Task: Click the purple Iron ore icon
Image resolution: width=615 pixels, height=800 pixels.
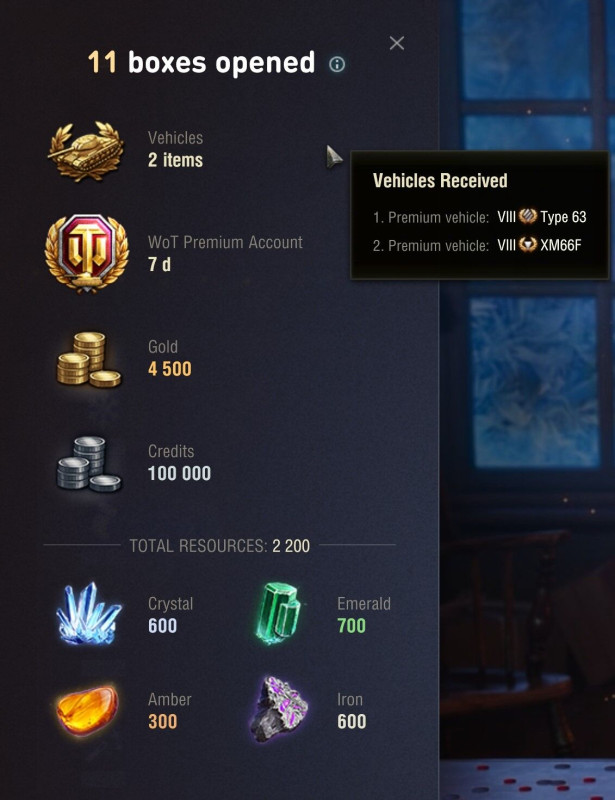Action: 279,709
